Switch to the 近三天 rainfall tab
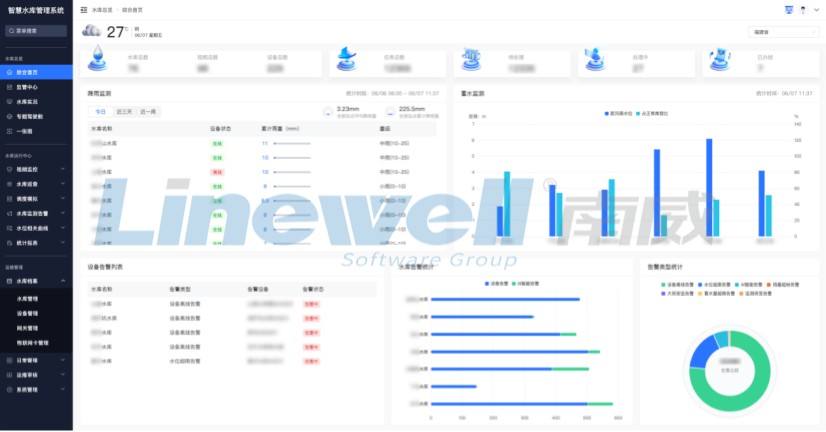826x432 pixels. click(124, 111)
